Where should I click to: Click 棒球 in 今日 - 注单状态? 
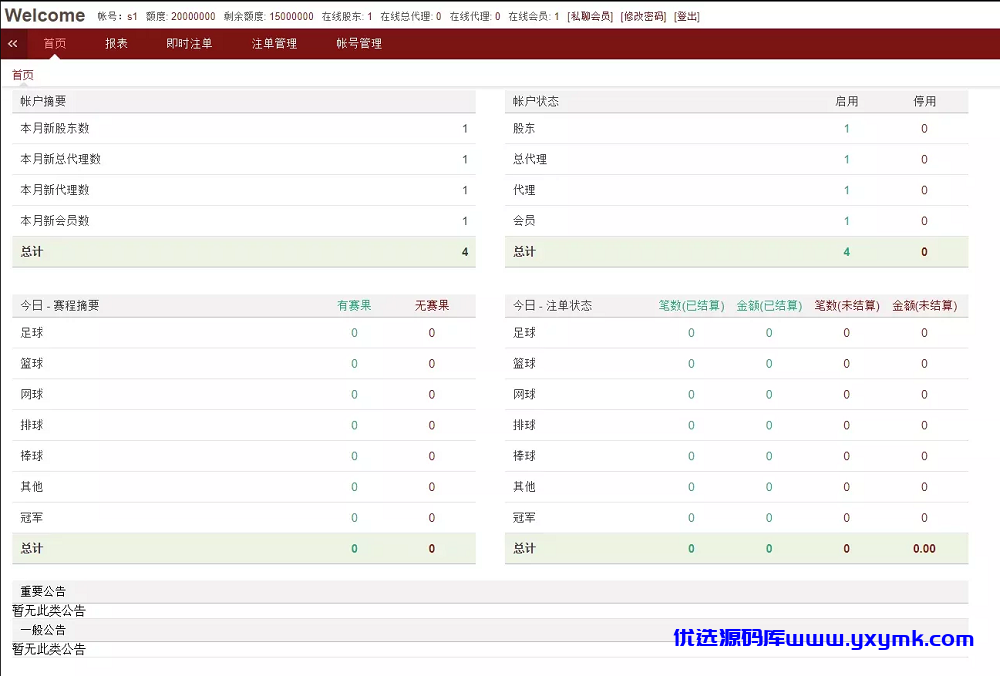point(524,456)
